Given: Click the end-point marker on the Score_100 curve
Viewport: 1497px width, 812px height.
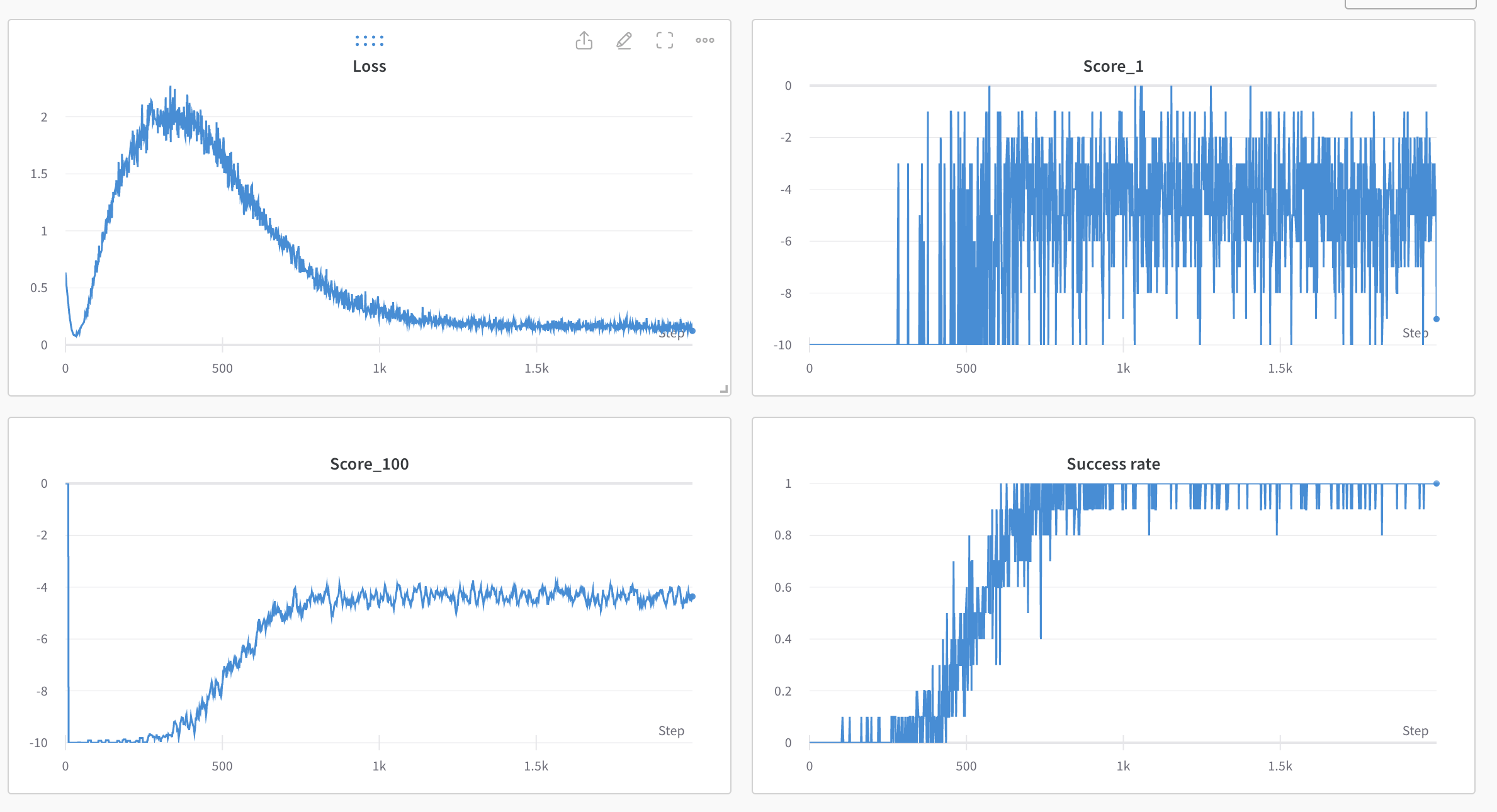Looking at the screenshot, I should [692, 597].
